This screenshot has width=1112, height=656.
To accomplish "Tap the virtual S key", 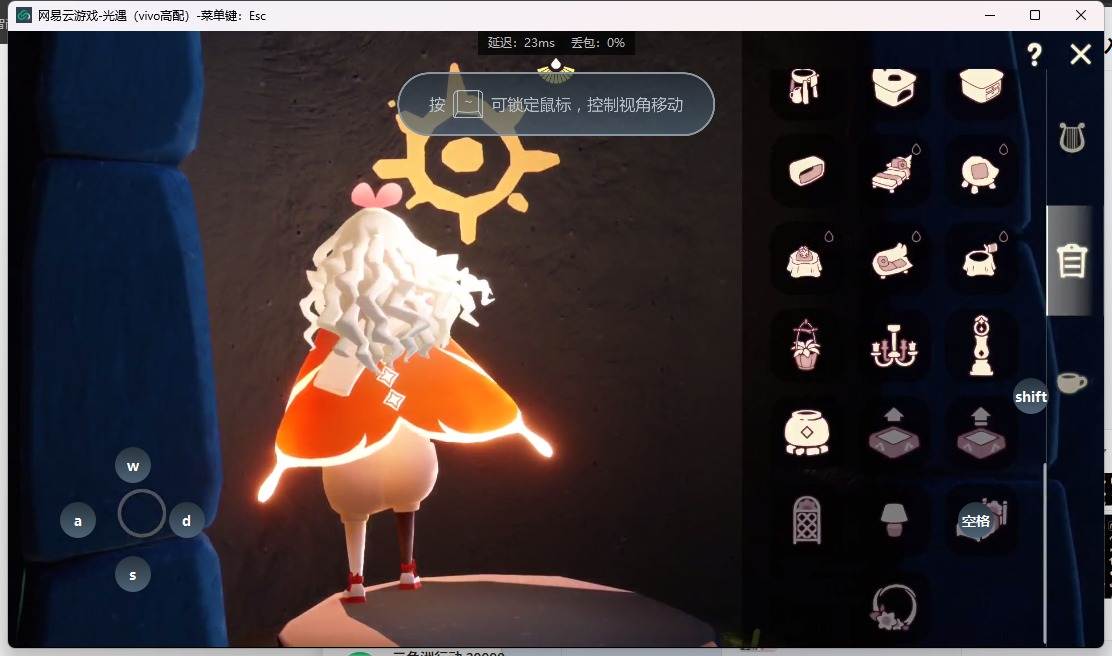I will [133, 574].
